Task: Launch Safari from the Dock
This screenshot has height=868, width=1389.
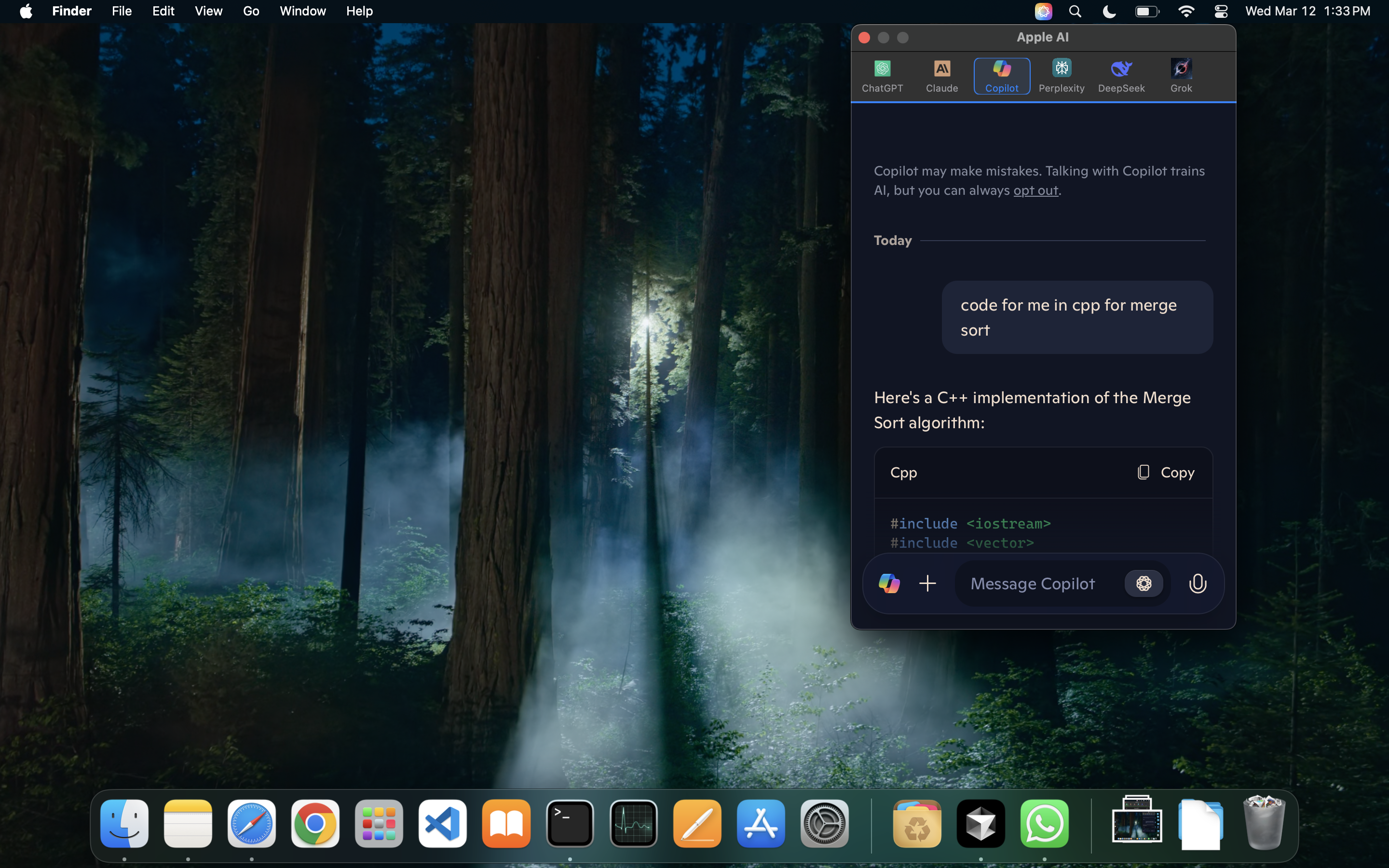Action: pyautogui.click(x=251, y=823)
